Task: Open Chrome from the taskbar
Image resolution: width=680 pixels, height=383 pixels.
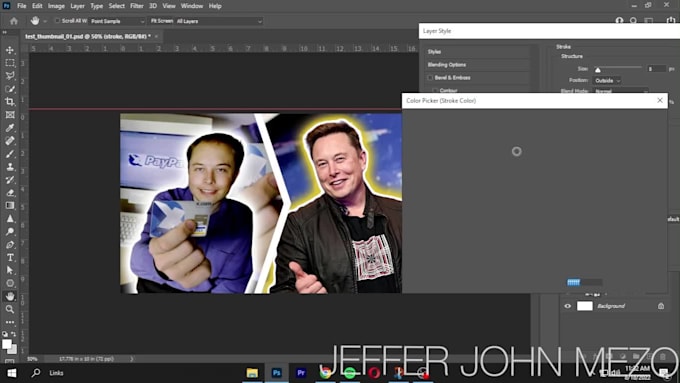Action: tap(325, 373)
